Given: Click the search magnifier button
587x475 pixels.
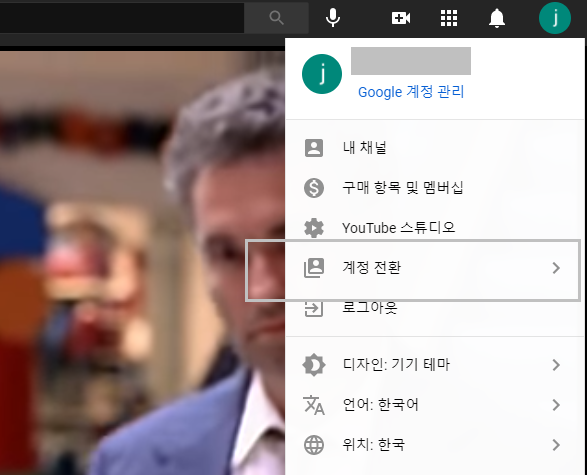Looking at the screenshot, I should [x=276, y=18].
